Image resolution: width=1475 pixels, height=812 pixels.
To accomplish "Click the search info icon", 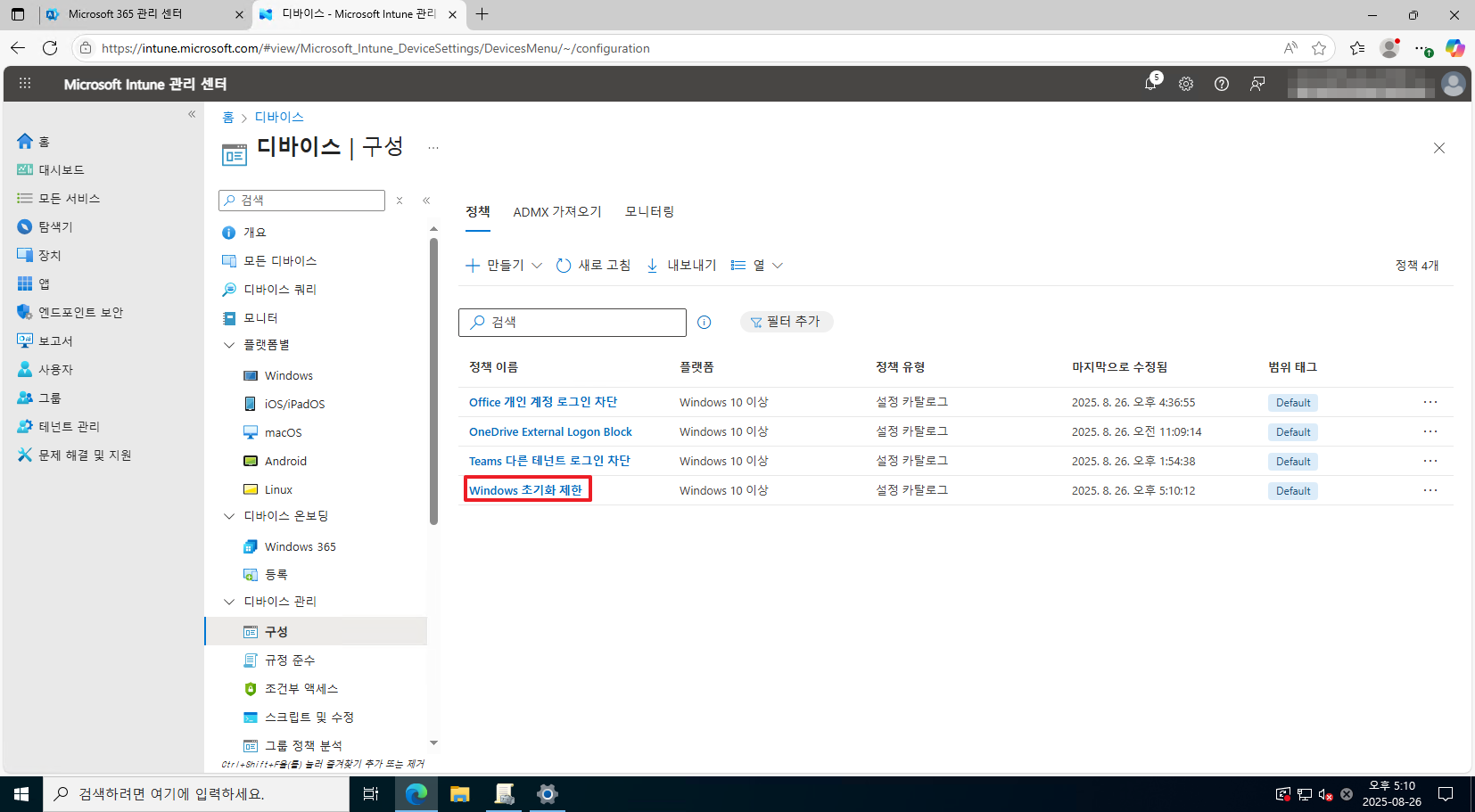I will [705, 322].
